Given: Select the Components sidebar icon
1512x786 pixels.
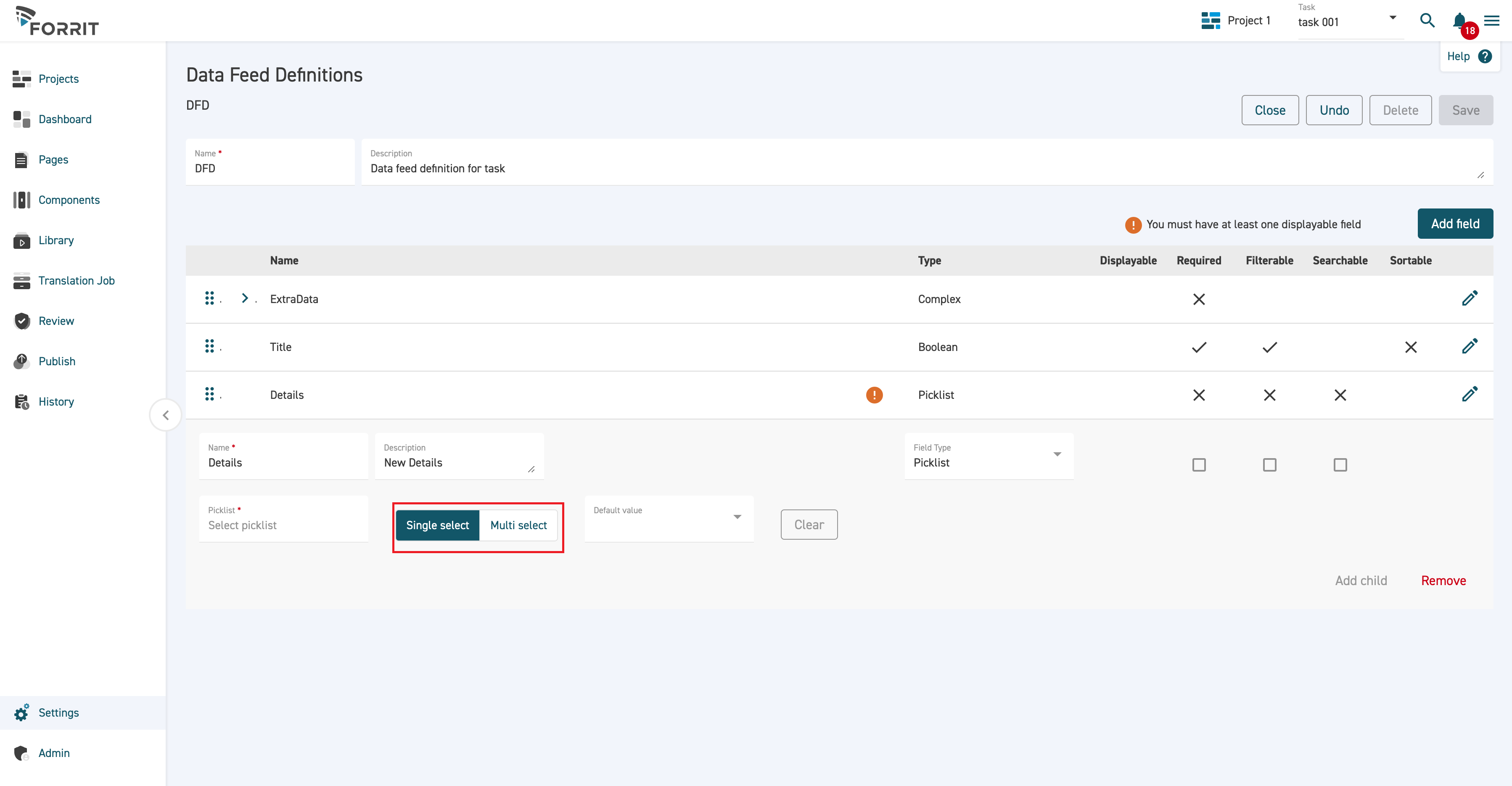Looking at the screenshot, I should click(21, 199).
